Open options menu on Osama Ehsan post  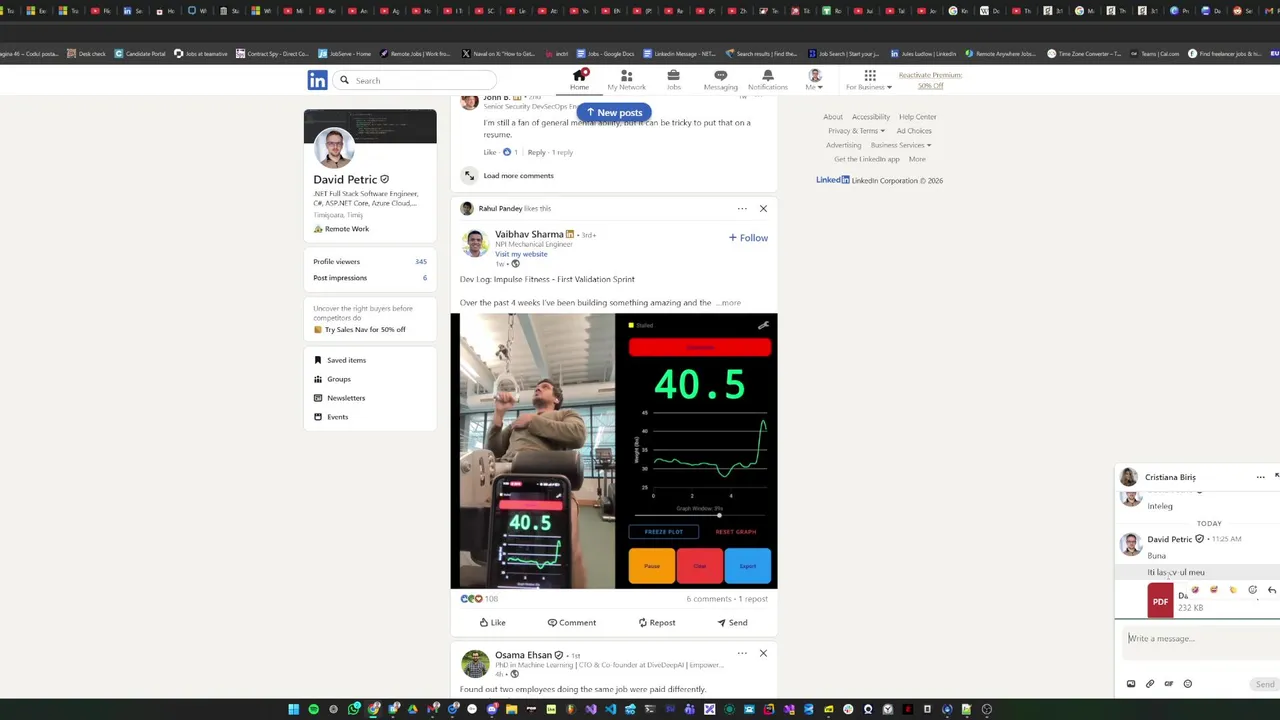coord(742,653)
